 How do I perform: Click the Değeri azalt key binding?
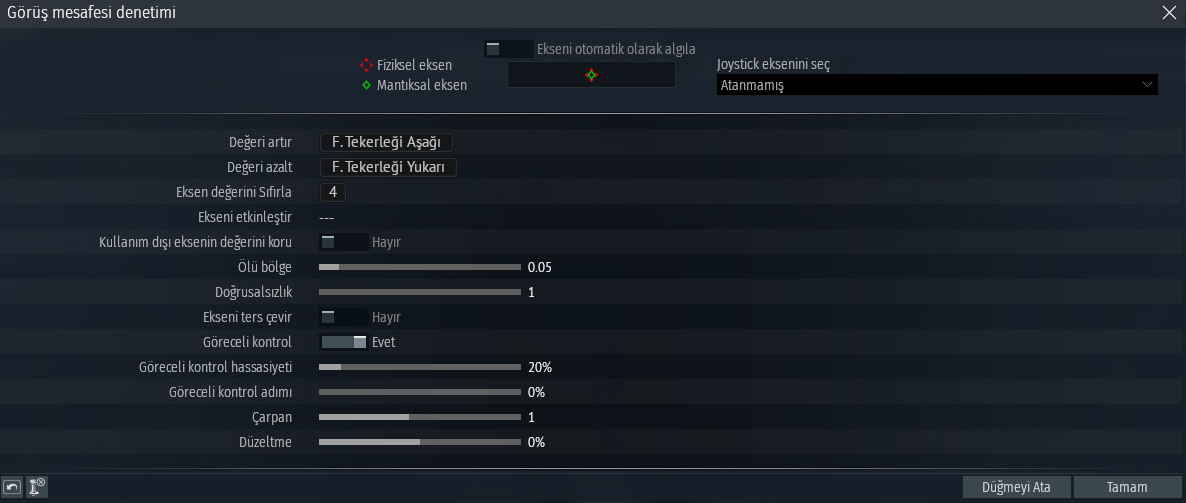pos(387,168)
